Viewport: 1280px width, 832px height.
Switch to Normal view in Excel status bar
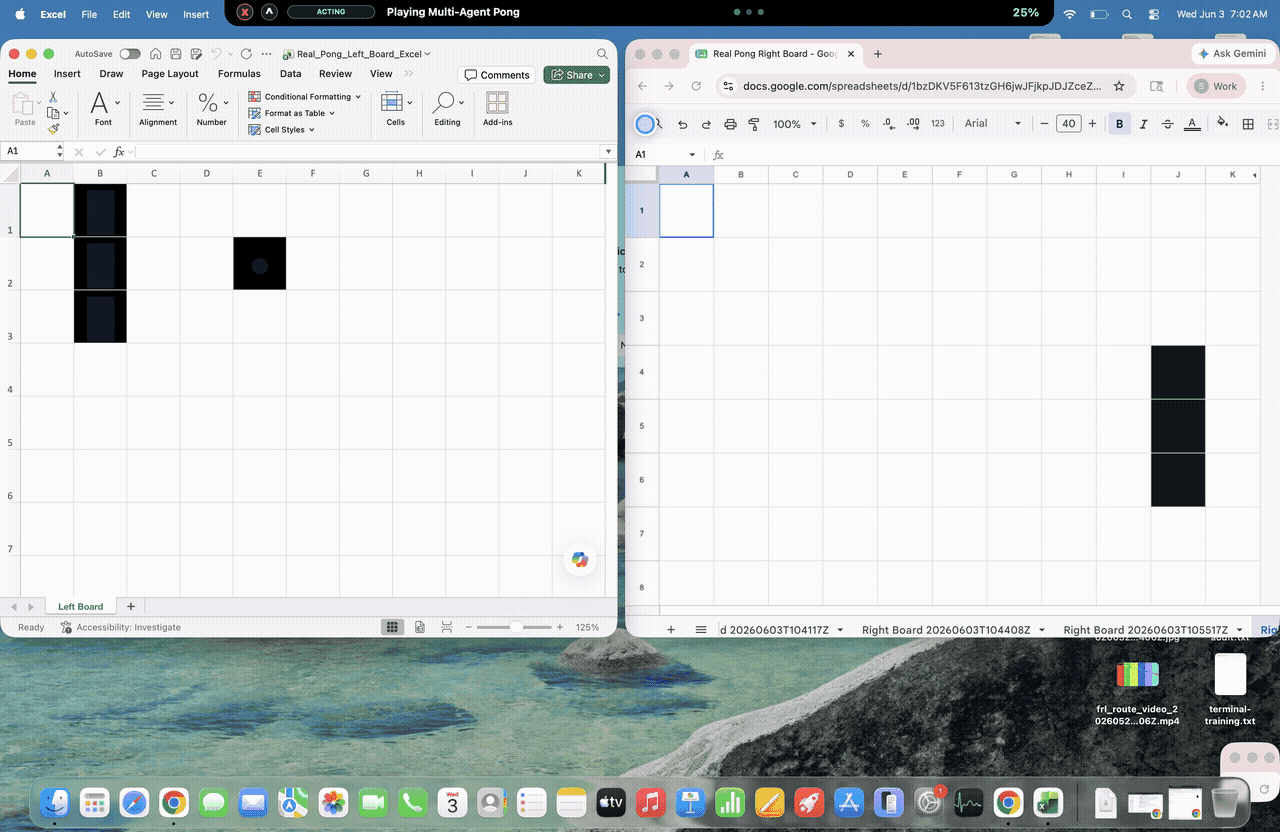click(393, 627)
